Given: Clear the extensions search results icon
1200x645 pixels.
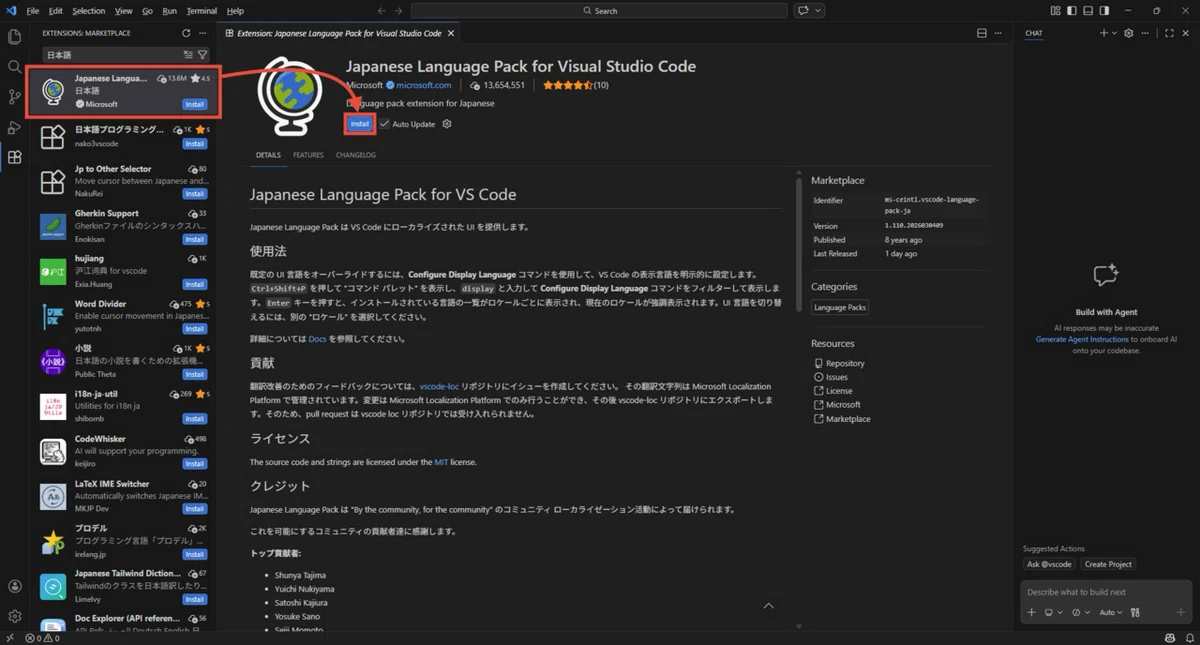Looking at the screenshot, I should pyautogui.click(x=188, y=55).
